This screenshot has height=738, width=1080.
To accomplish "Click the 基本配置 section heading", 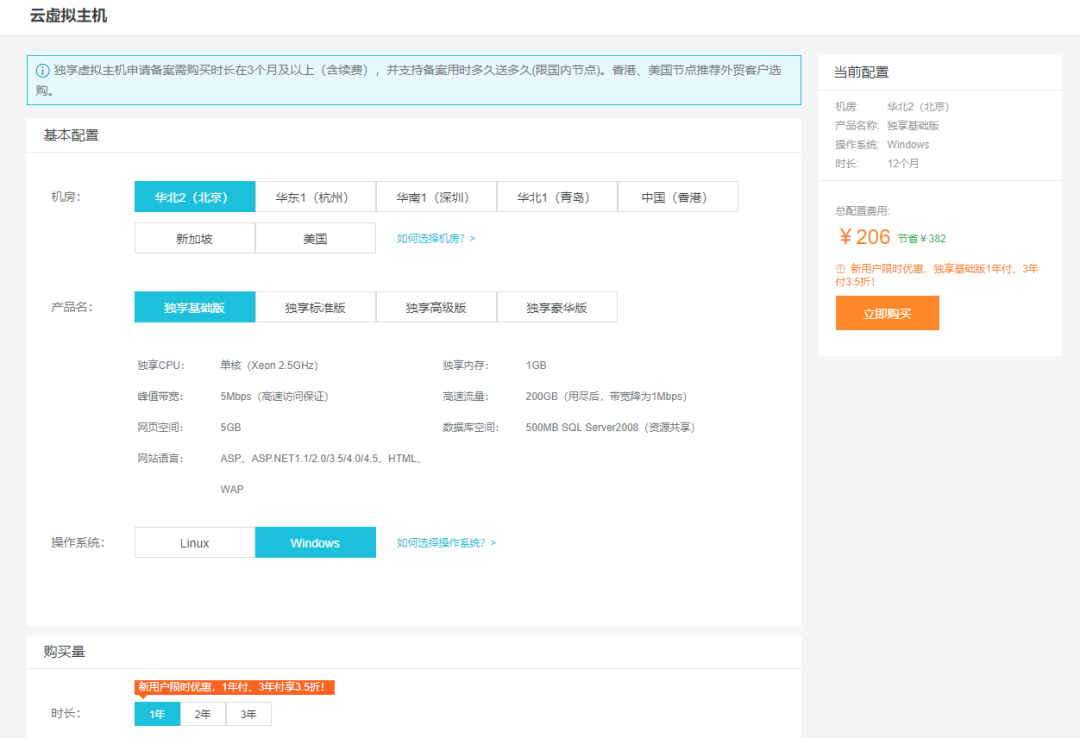I will 71,135.
